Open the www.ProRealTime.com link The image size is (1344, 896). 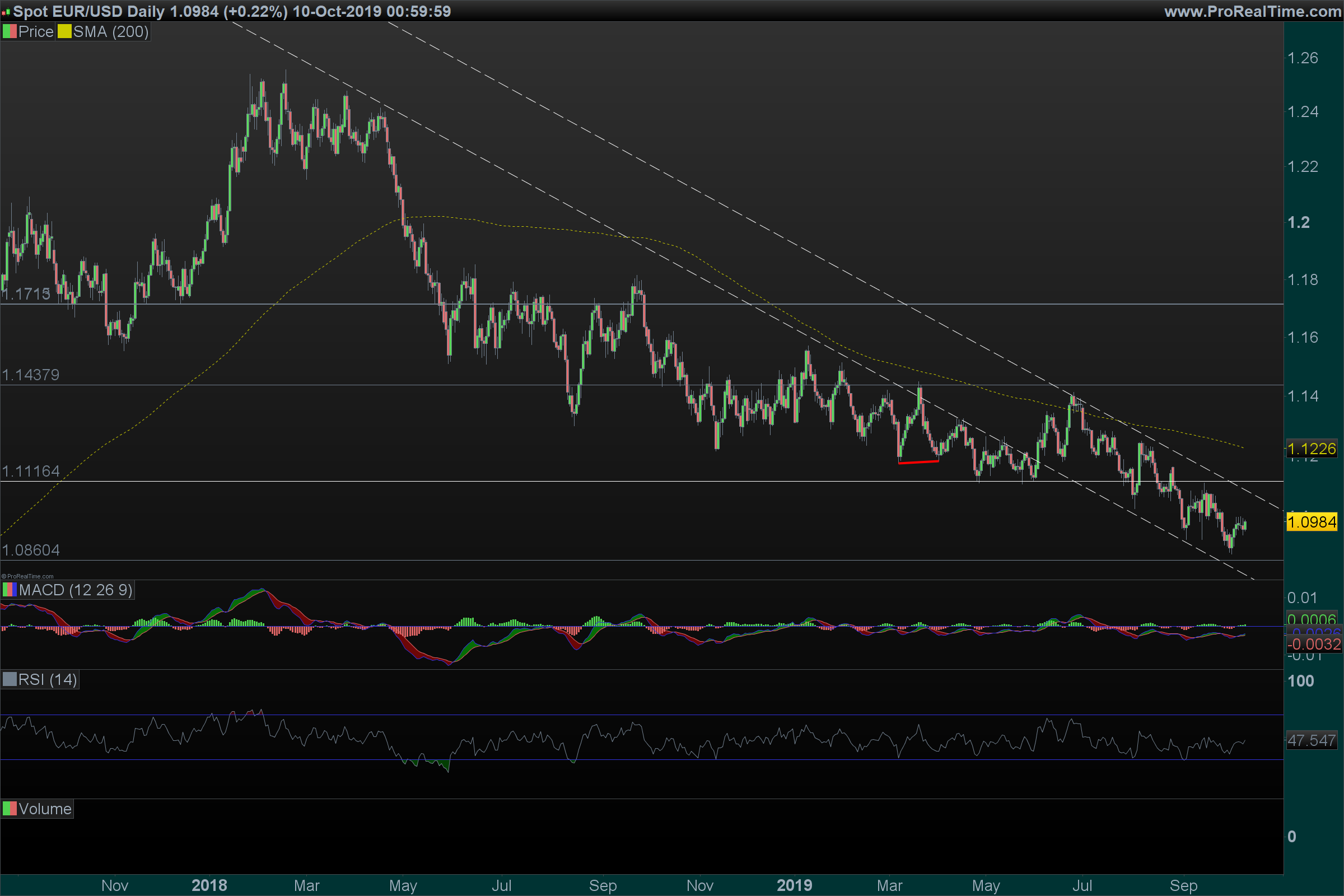coord(1252,11)
